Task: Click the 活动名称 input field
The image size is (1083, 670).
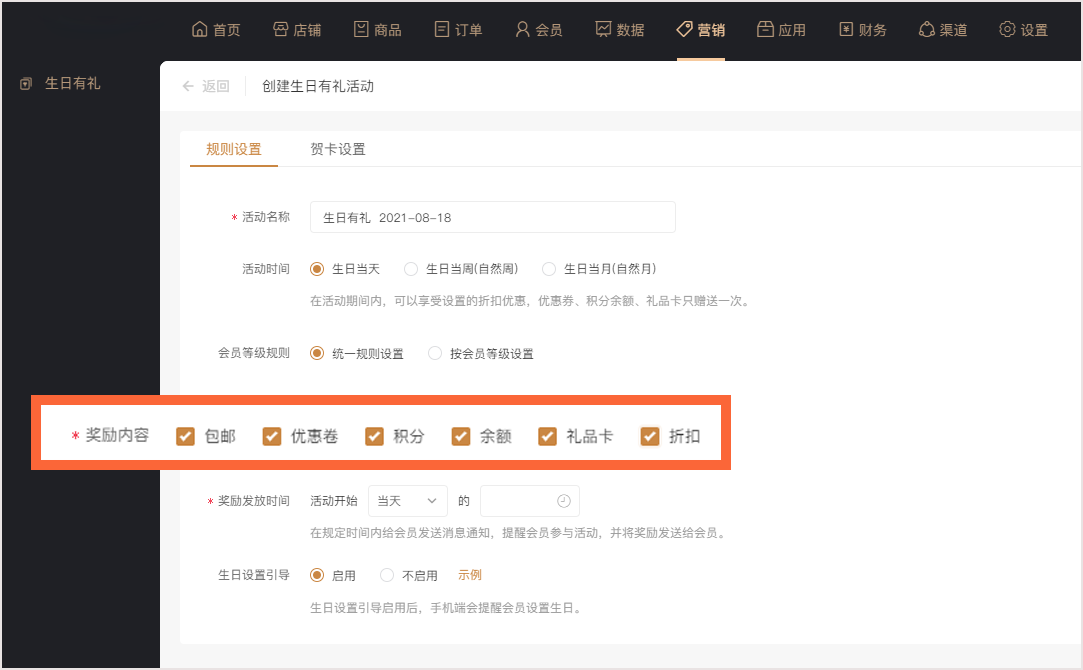Action: 492,217
